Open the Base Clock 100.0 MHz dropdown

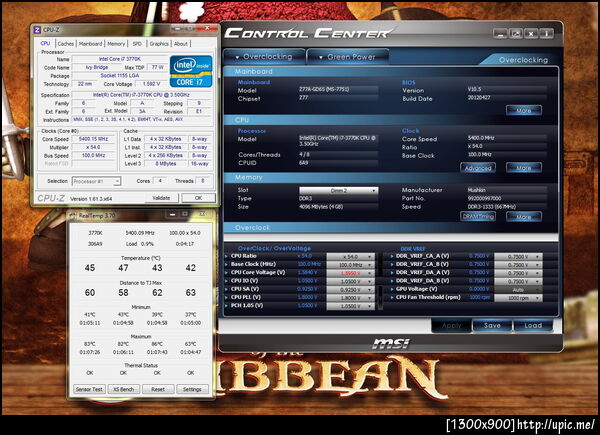click(350, 265)
